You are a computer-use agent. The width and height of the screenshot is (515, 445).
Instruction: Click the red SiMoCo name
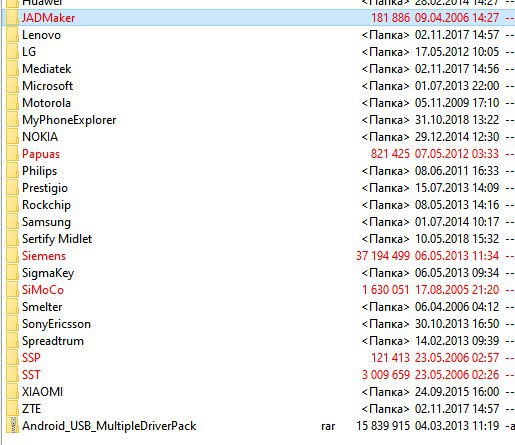(43, 290)
